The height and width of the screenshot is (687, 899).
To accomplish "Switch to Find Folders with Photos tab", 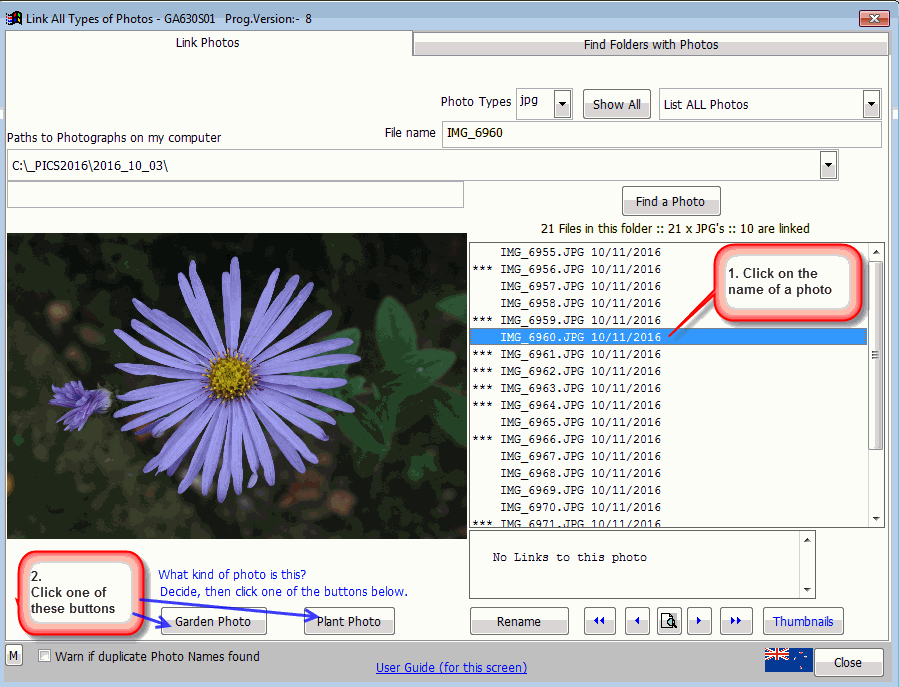I will [x=651, y=45].
